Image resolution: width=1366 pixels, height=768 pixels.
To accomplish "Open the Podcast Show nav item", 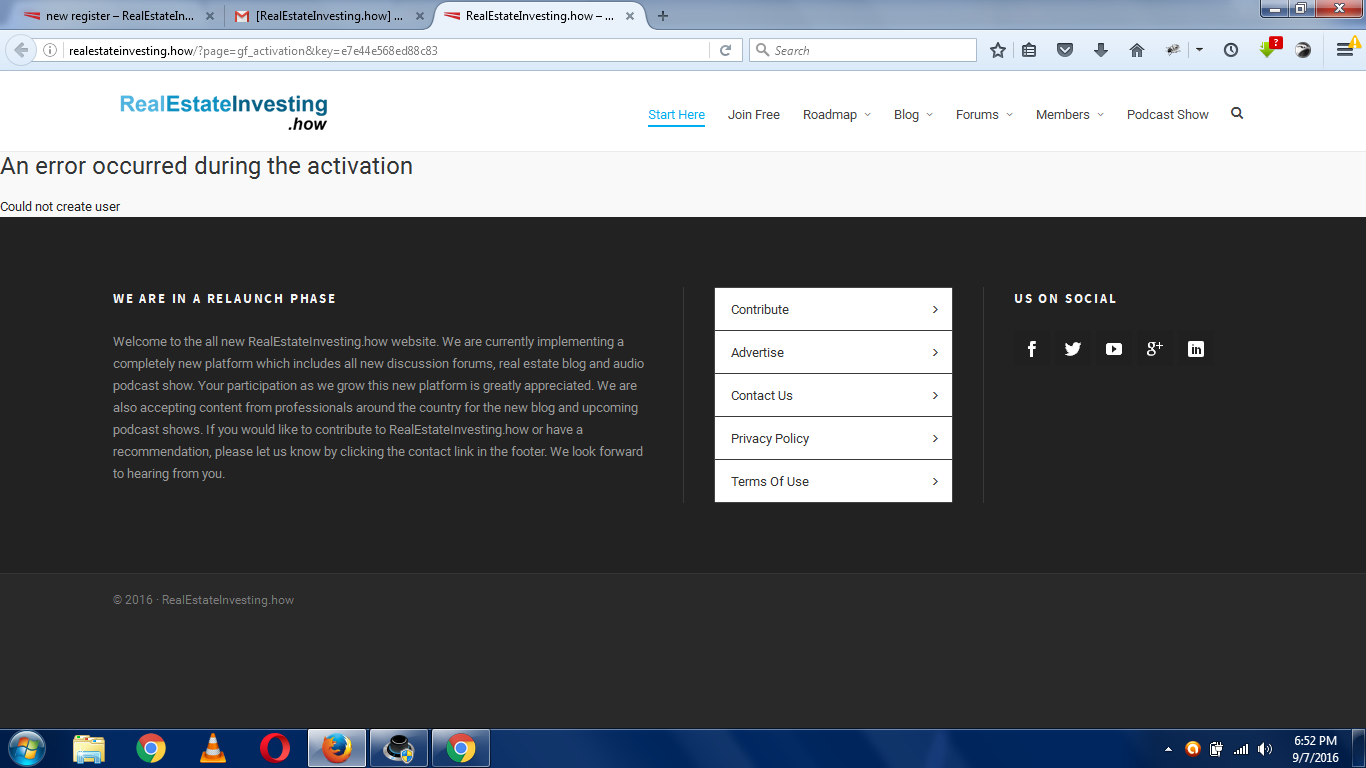I will pos(1168,115).
